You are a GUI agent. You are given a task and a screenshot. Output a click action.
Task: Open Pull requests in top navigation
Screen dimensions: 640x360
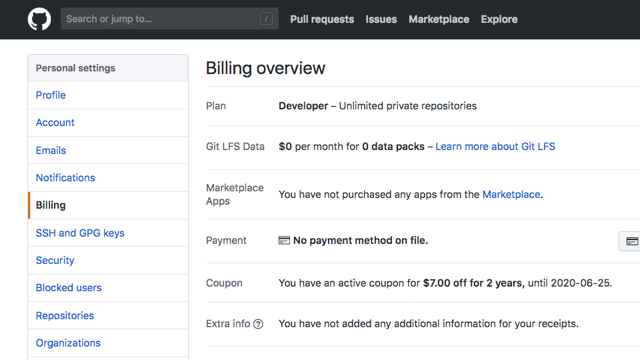tap(322, 19)
